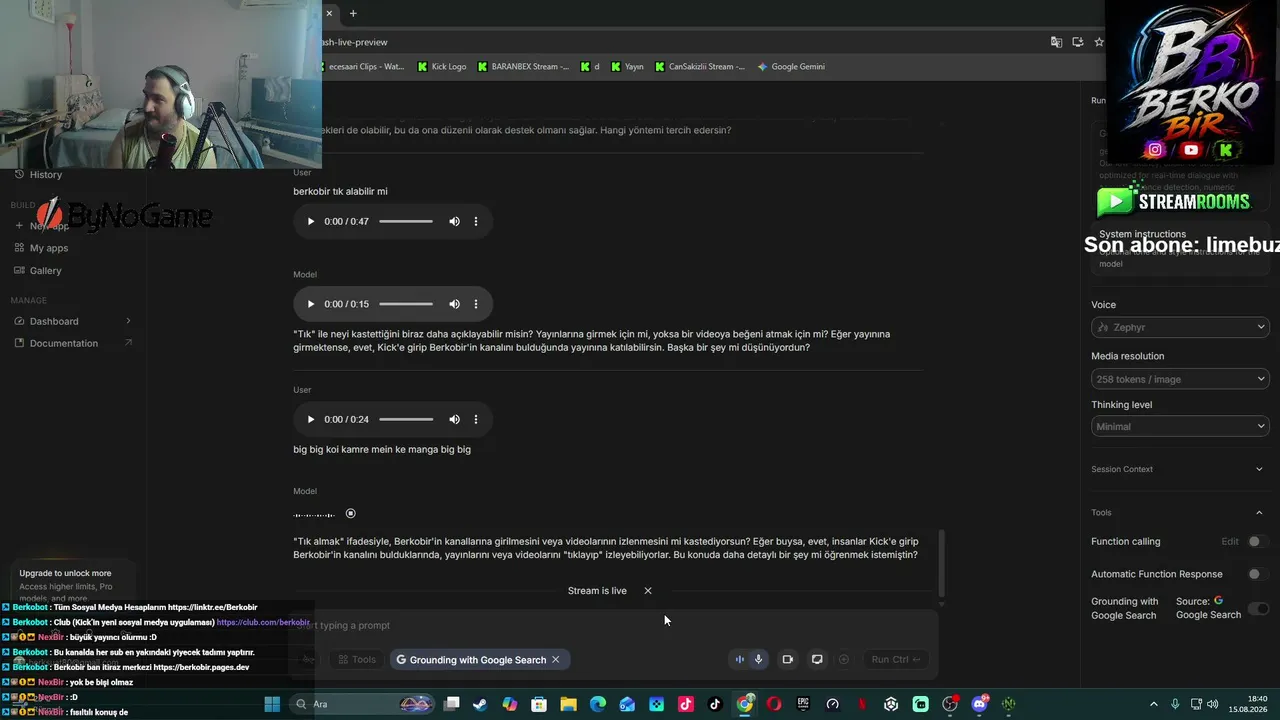
Task: Open Gallery in the sidebar
Action: click(46, 271)
